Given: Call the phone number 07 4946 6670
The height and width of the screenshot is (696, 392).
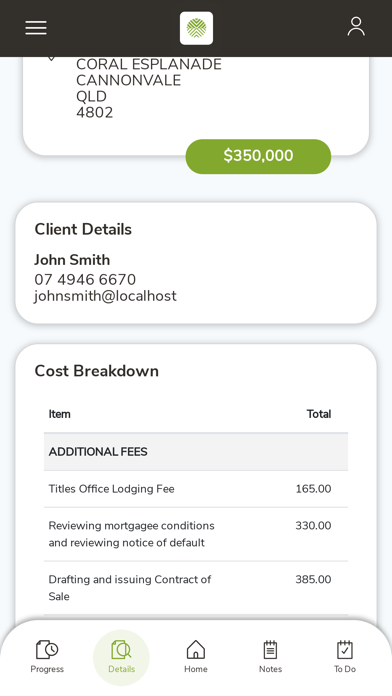Looking at the screenshot, I should point(85,280).
